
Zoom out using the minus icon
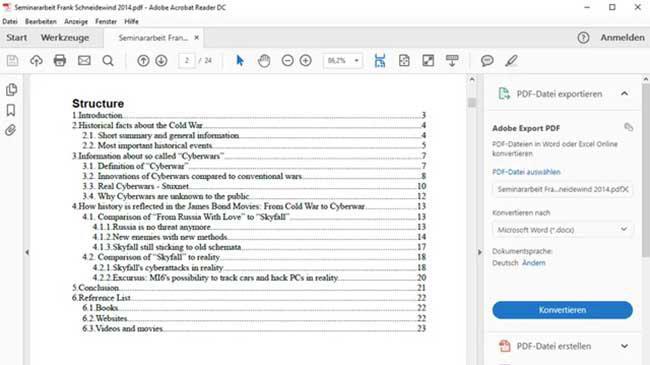[287, 61]
